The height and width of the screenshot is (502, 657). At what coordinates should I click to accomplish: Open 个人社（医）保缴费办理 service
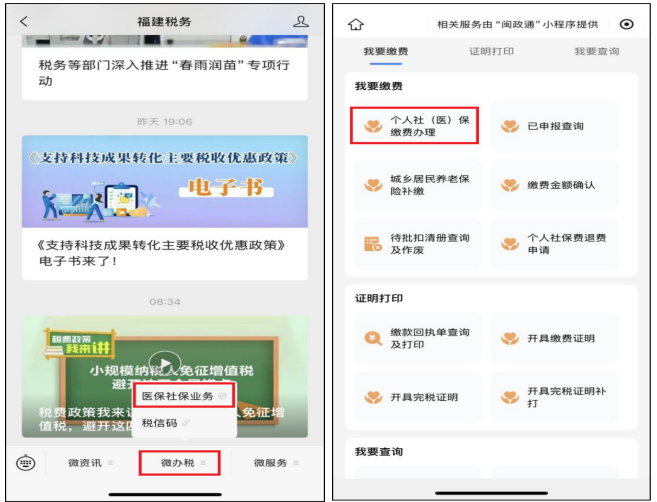[414, 126]
